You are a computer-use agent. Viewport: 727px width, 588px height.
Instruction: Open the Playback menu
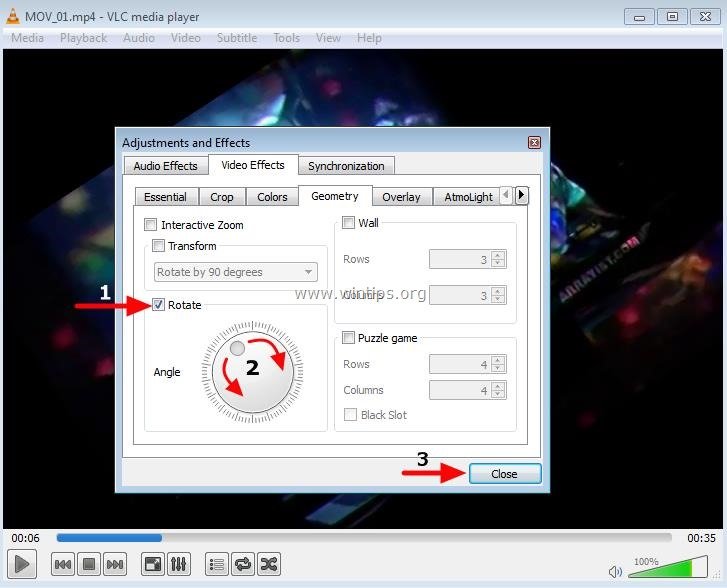point(83,38)
